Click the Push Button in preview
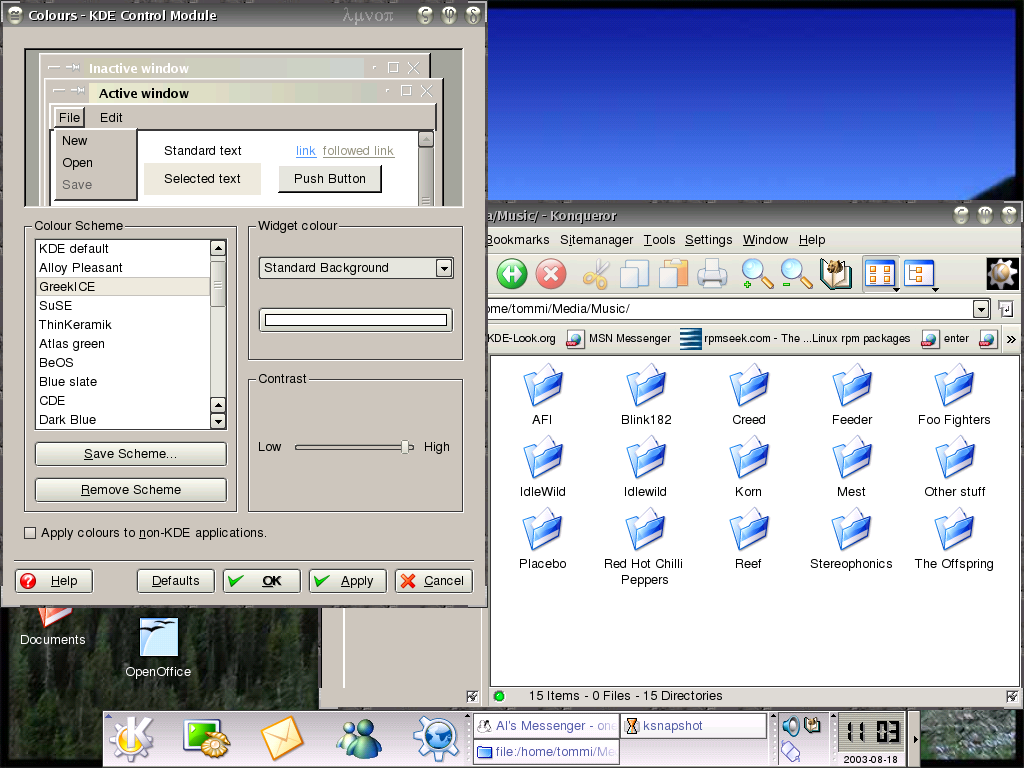Image resolution: width=1024 pixels, height=768 pixels. [x=330, y=179]
